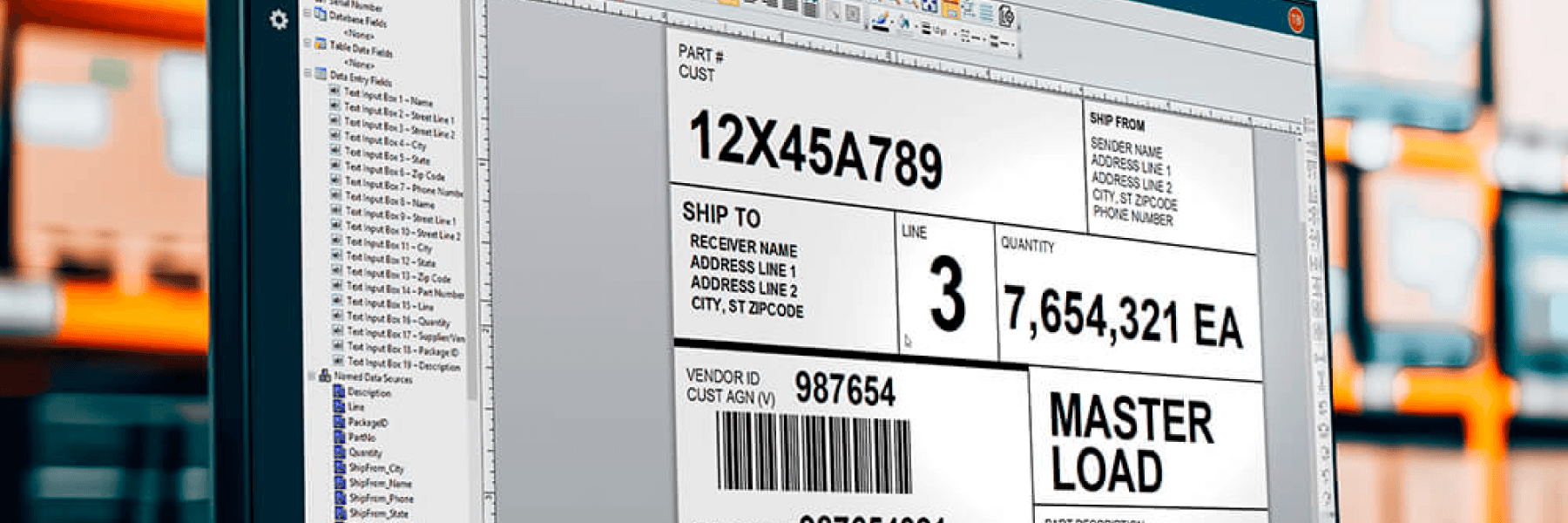
Task: Click icon beside PartNo data source
Action: tap(341, 437)
